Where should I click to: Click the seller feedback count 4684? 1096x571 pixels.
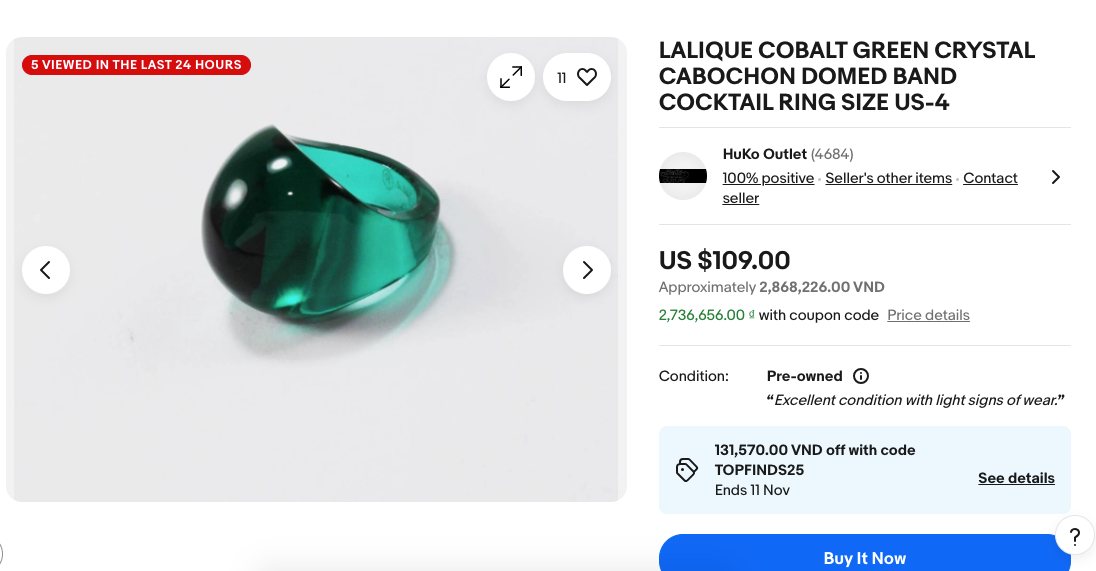tap(832, 154)
